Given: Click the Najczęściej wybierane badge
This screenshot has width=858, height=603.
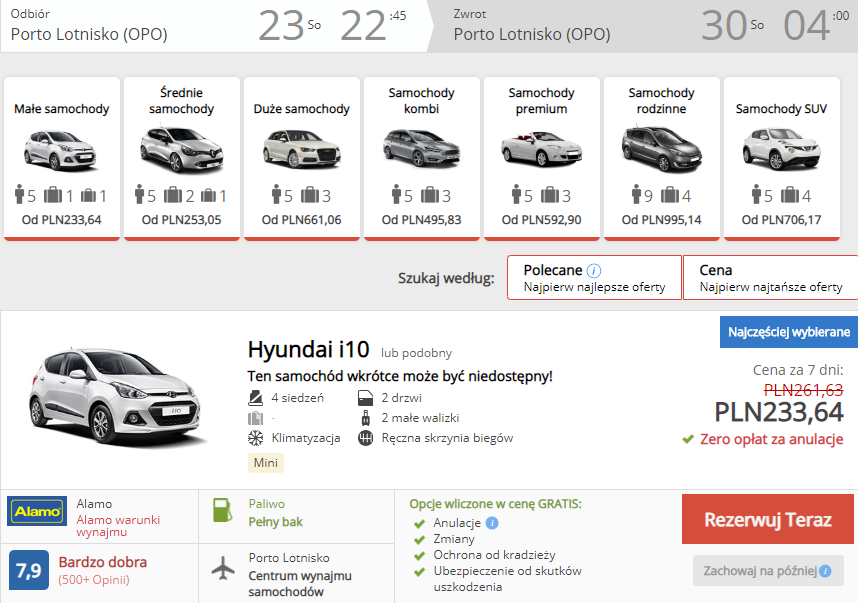Looking at the screenshot, I should pyautogui.click(x=789, y=332).
